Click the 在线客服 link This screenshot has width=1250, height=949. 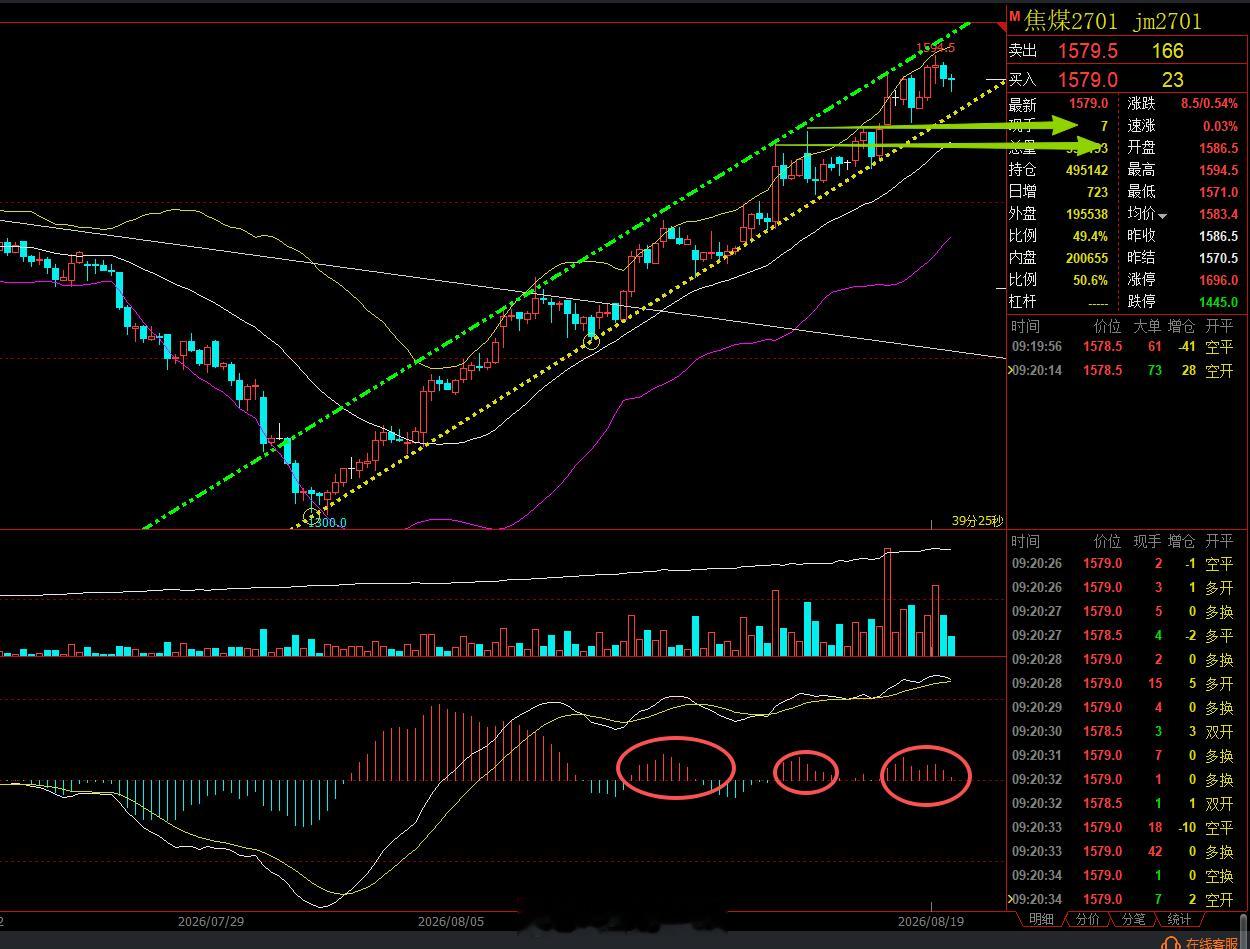tap(1212, 943)
